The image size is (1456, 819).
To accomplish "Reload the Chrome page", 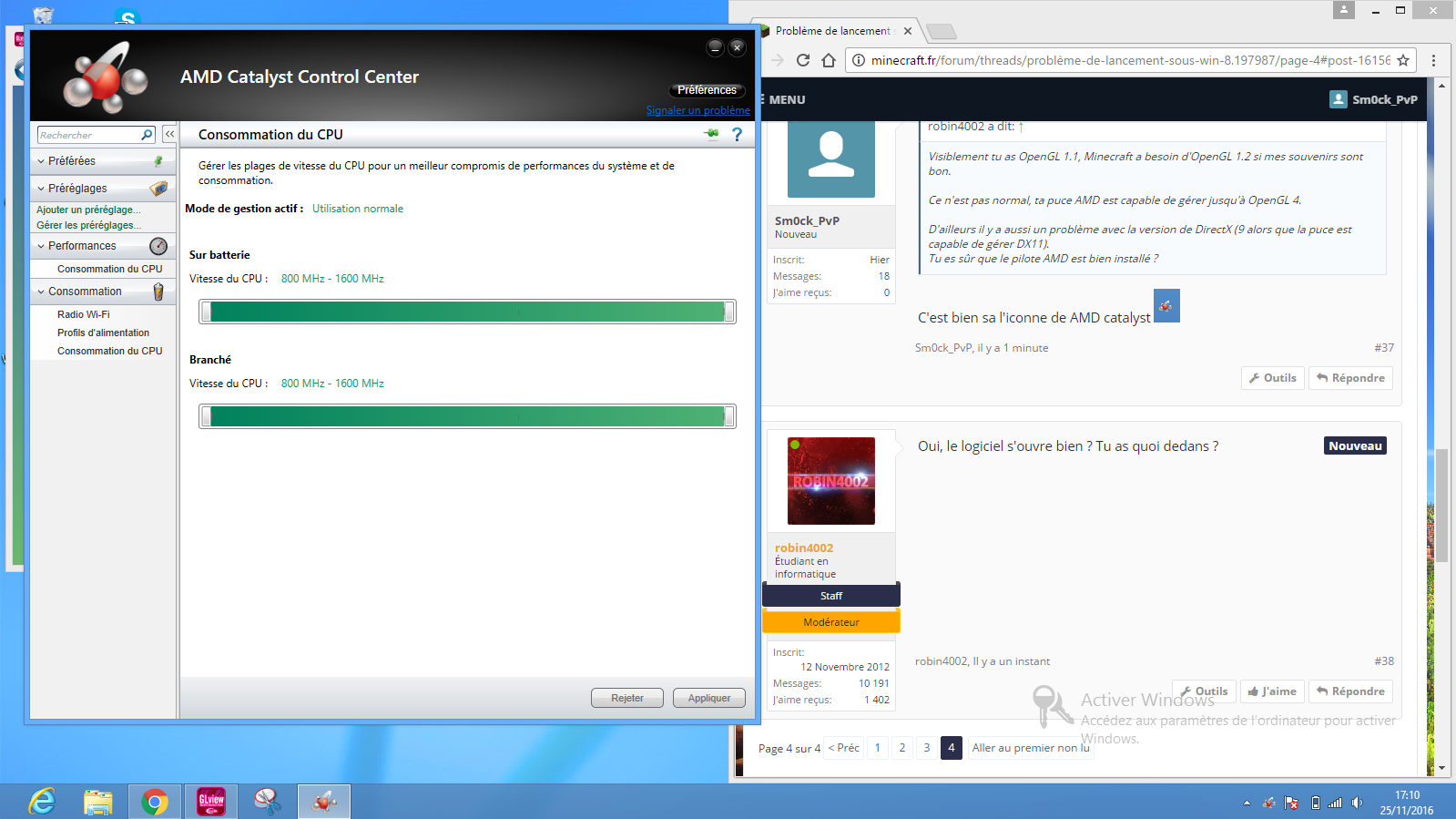I will [x=803, y=60].
